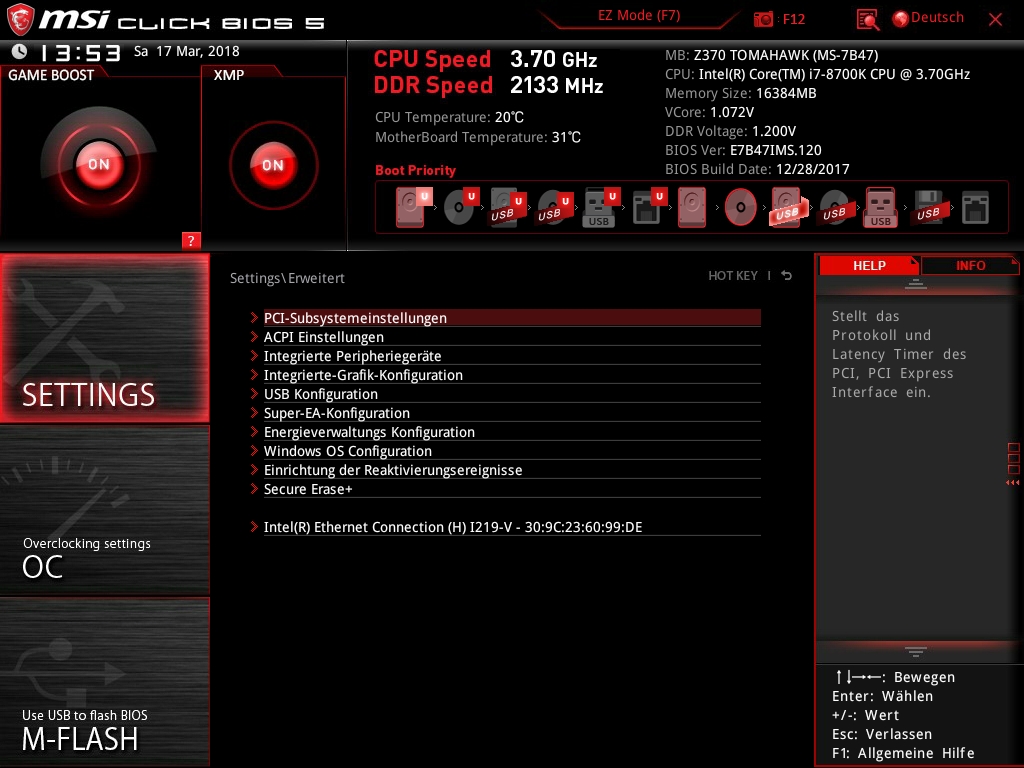Switch to the INFO tab
1024x768 pixels.
click(970, 265)
